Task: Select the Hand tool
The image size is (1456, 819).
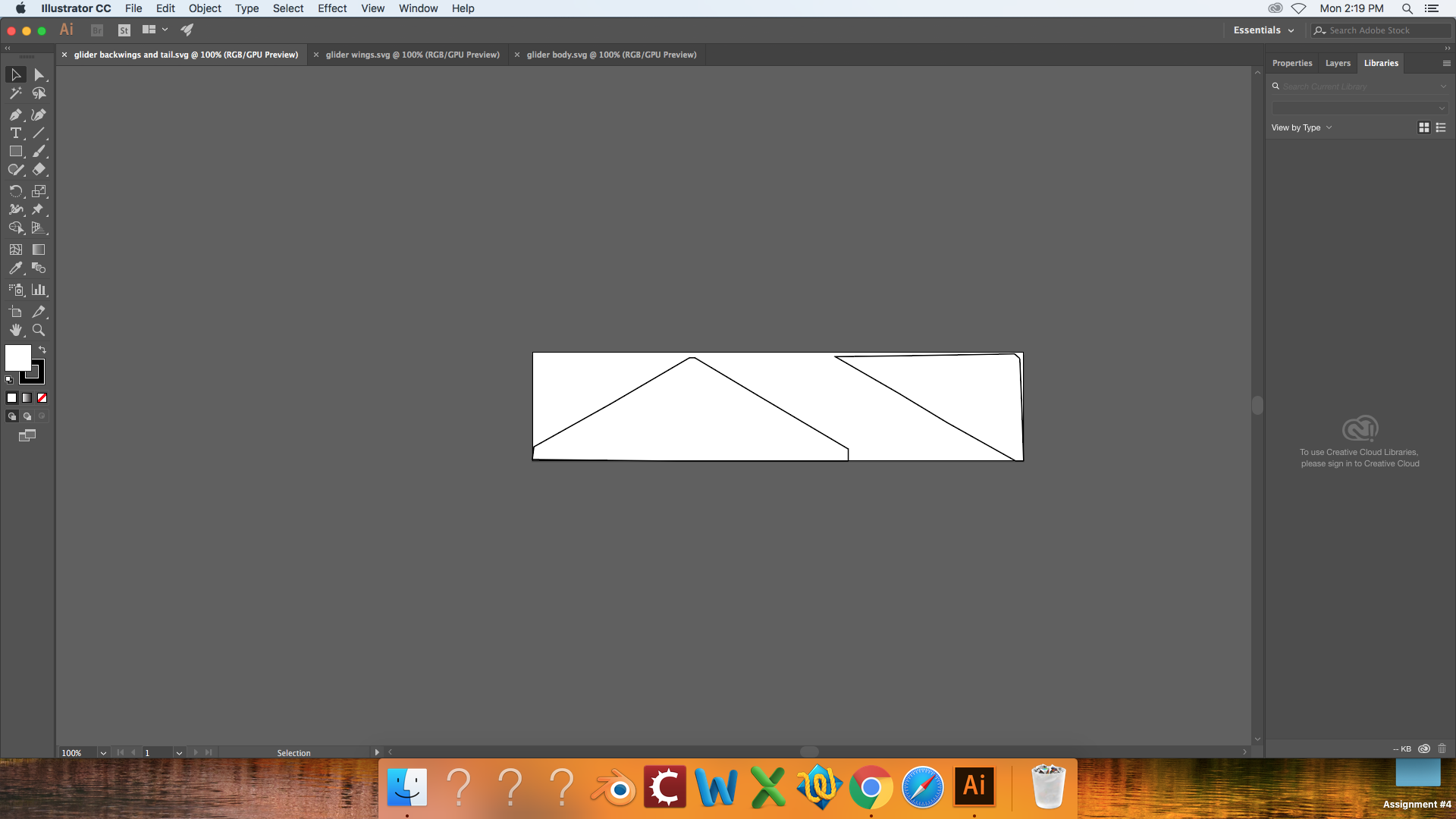Action: pyautogui.click(x=15, y=330)
